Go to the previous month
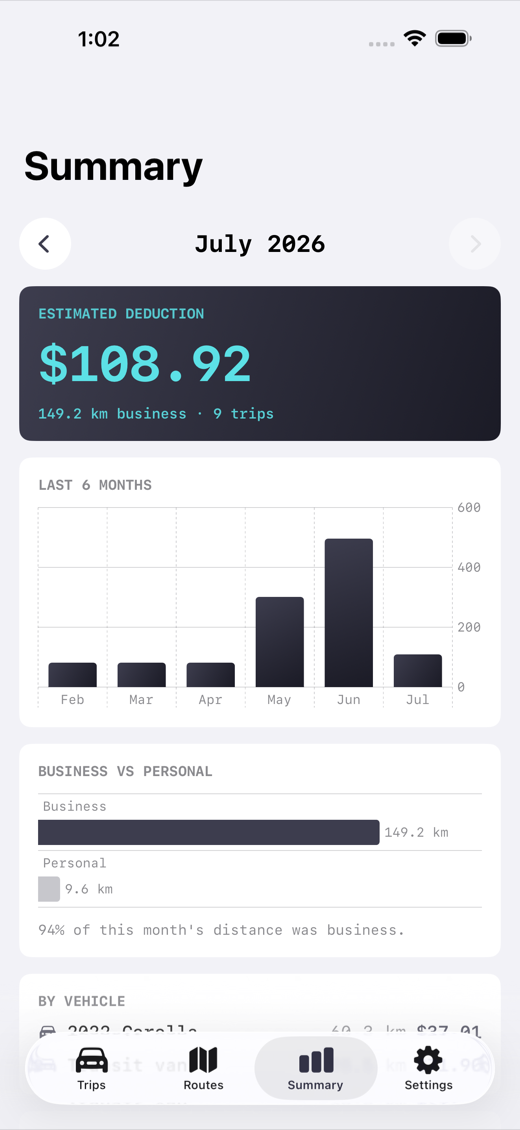This screenshot has width=520, height=1130. (45, 244)
